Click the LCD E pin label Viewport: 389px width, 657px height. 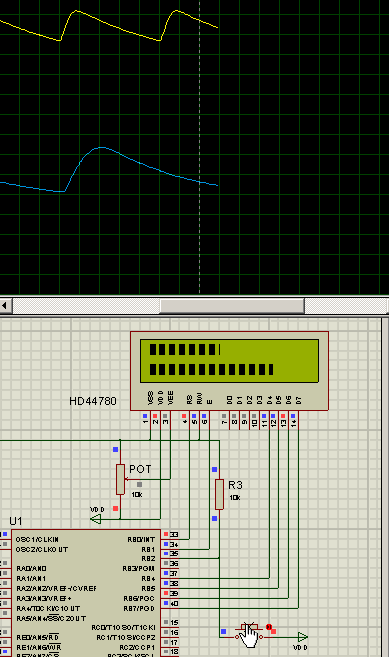pos(210,402)
